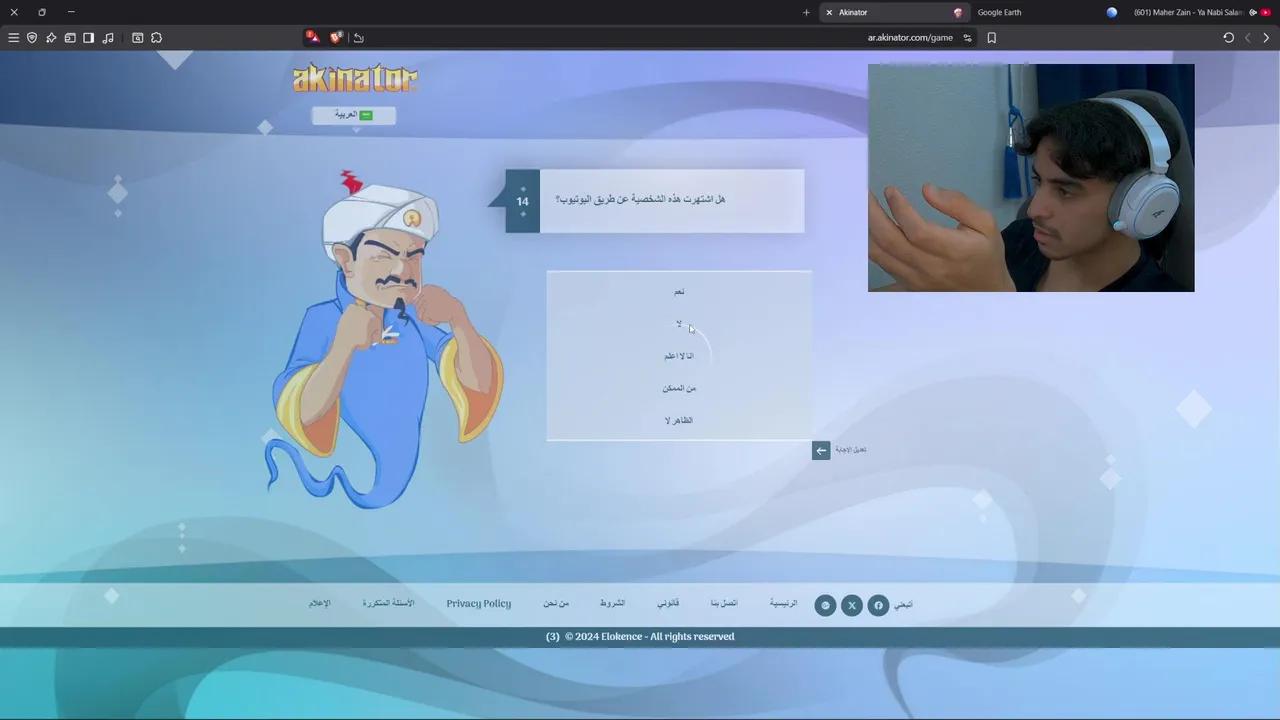Click the address bar showing ar.akinator.com/game
Viewport: 1280px width, 720px height.
click(910, 38)
